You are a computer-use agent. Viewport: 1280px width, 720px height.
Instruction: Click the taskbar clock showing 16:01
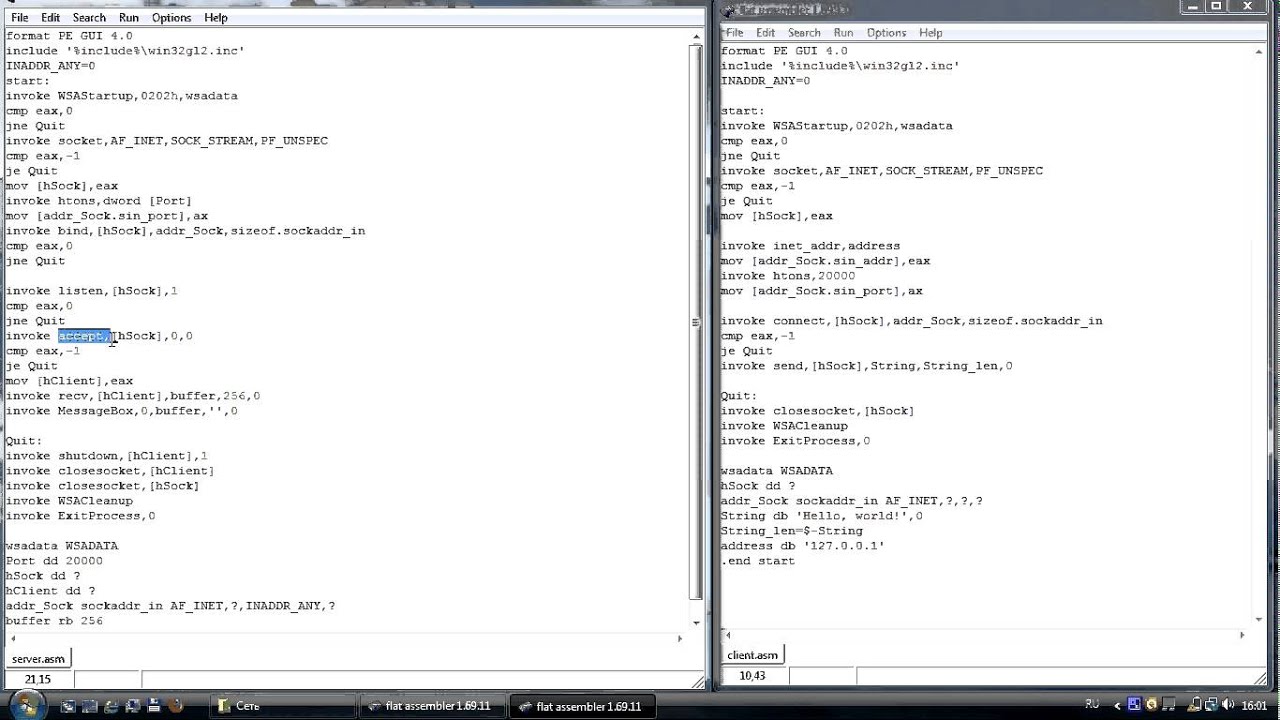(1254, 705)
